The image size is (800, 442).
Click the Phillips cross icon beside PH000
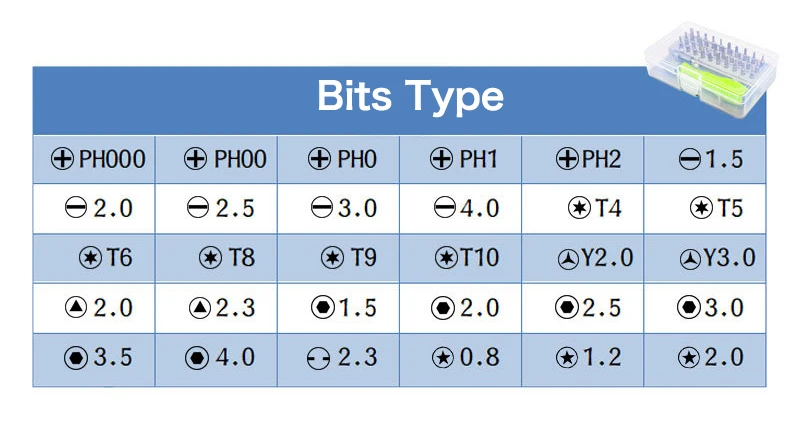pyautogui.click(x=62, y=159)
